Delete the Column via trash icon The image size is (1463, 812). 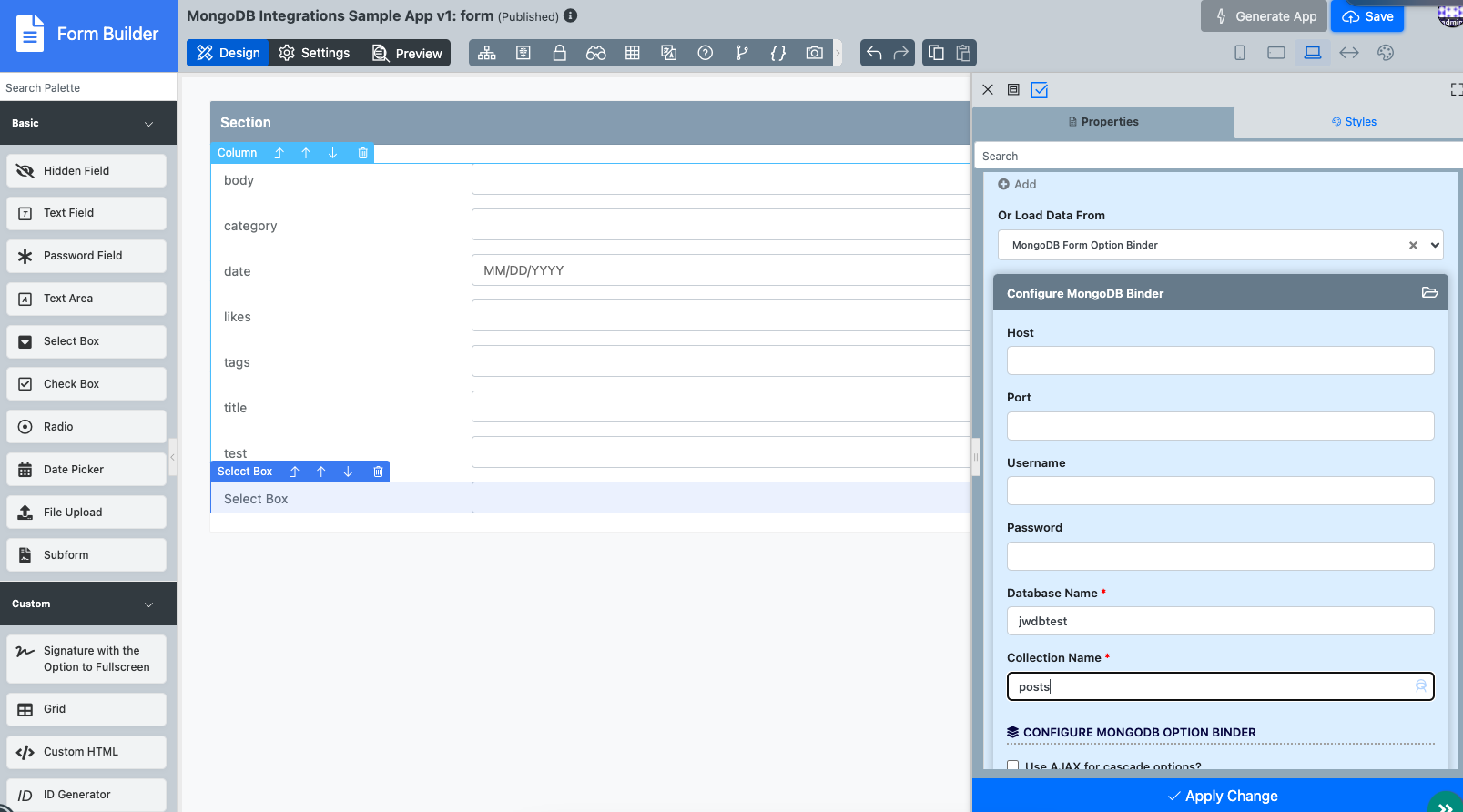(x=362, y=153)
